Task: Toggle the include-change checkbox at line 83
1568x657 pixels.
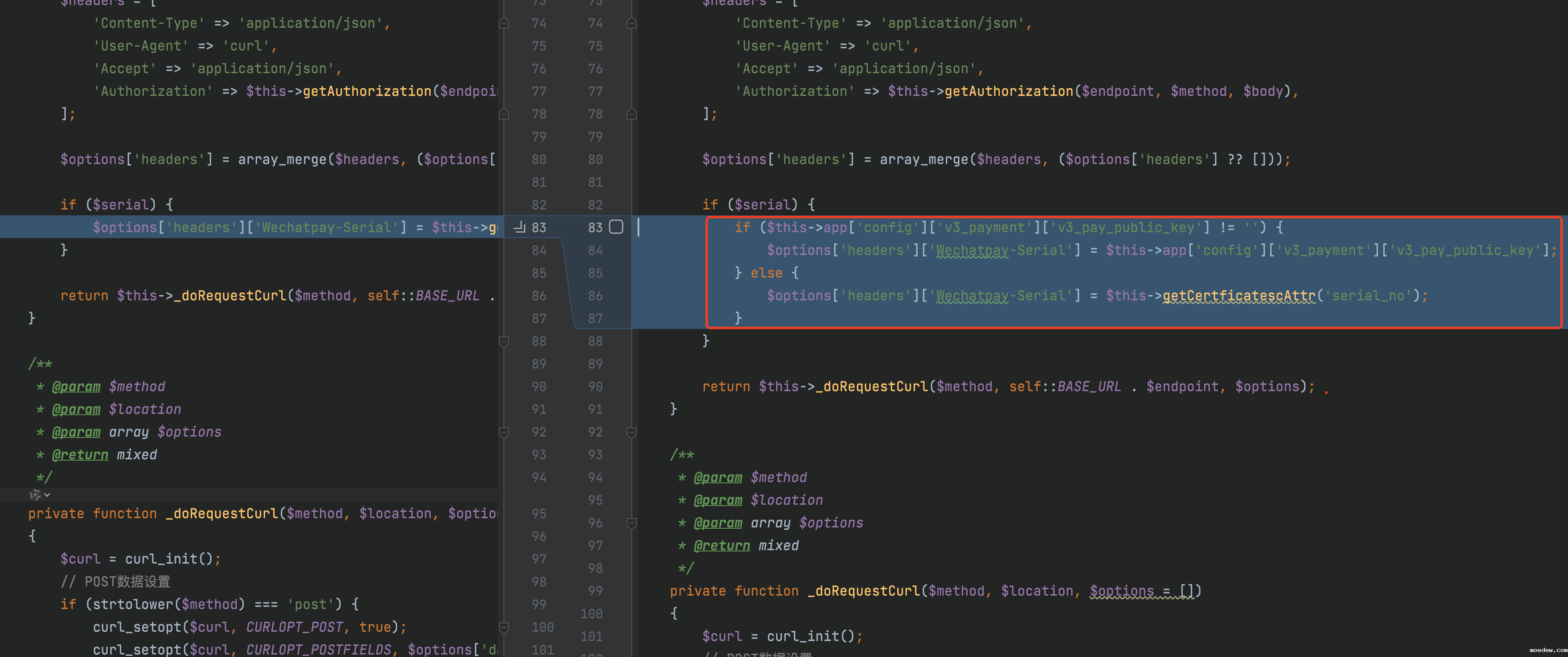Action: point(616,227)
